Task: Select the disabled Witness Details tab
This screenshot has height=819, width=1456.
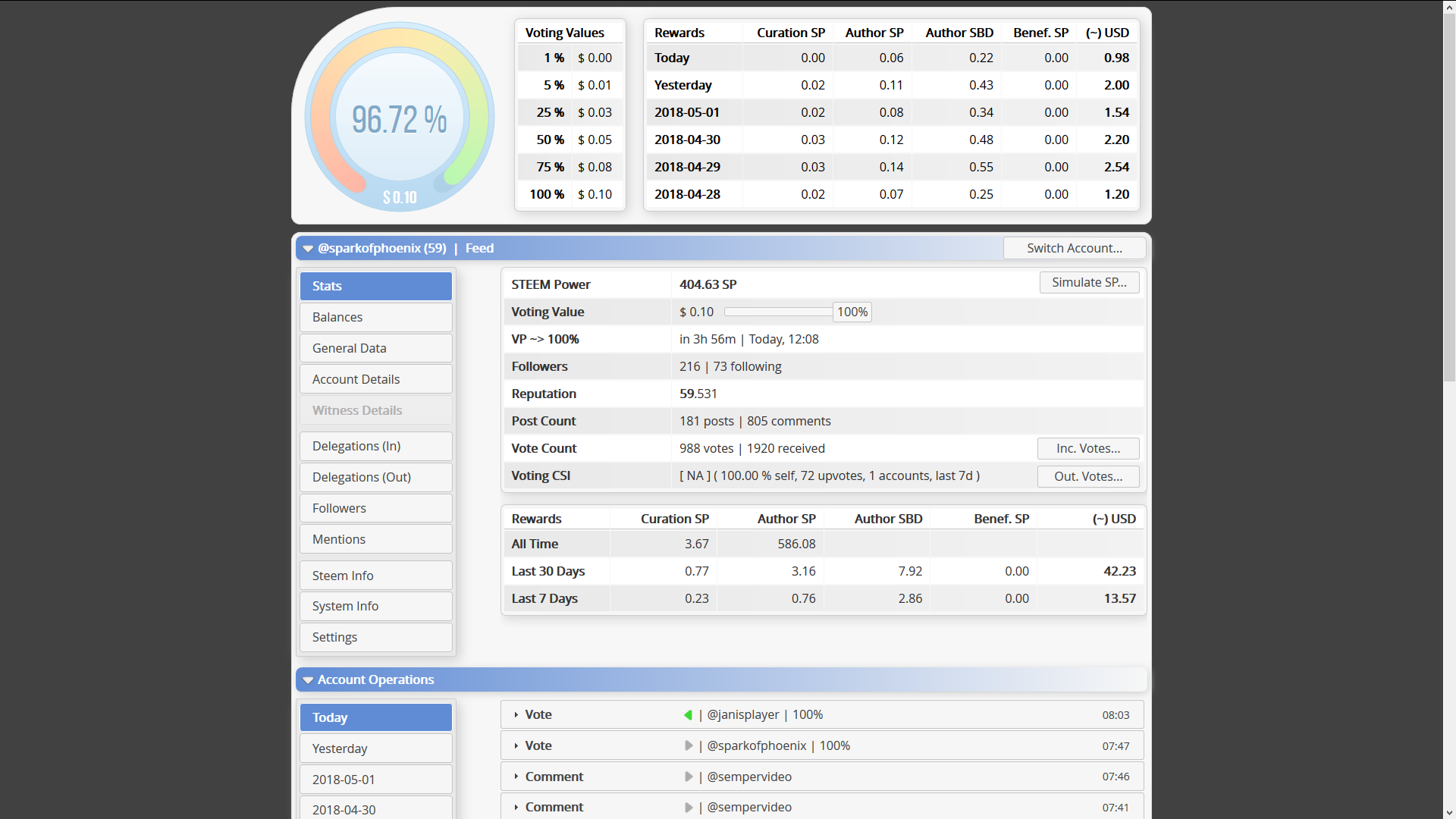Action: [x=376, y=410]
